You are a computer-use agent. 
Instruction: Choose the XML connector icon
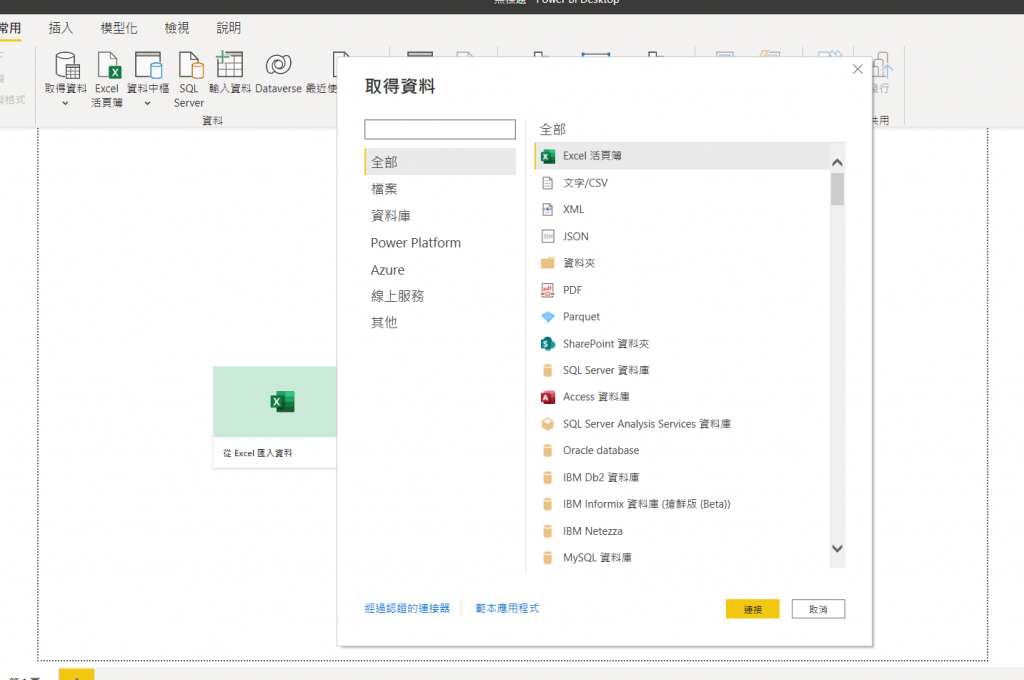click(x=548, y=209)
